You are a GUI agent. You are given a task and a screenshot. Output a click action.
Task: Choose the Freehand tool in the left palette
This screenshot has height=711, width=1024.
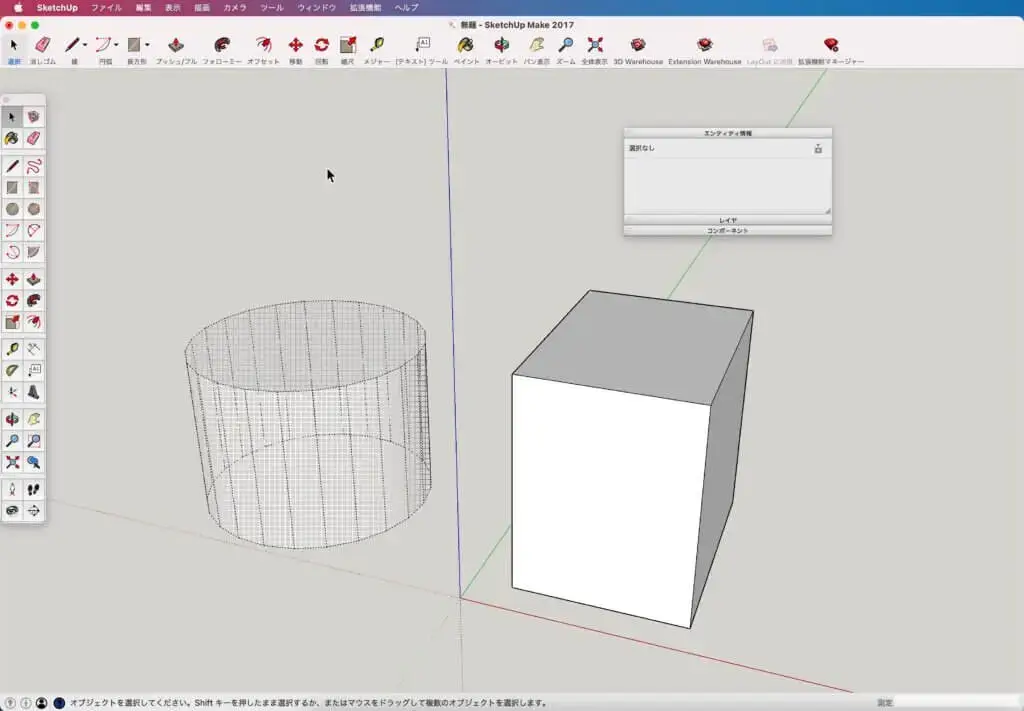[33, 166]
